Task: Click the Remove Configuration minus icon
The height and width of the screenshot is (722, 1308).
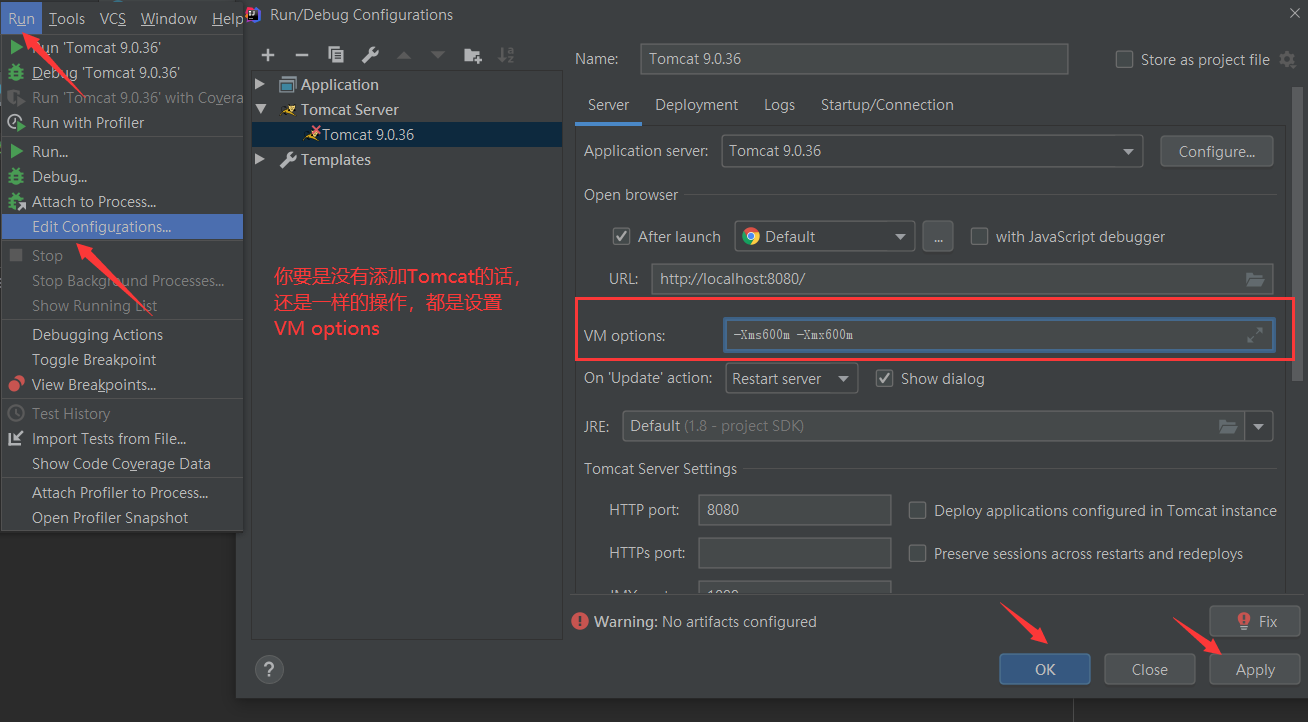Action: click(302, 55)
